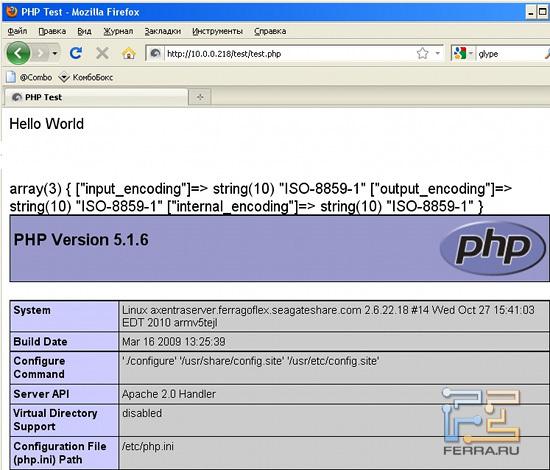Image resolution: width=550 pixels, height=470 pixels.
Task: Go back with the green Back arrow
Action: (18, 53)
